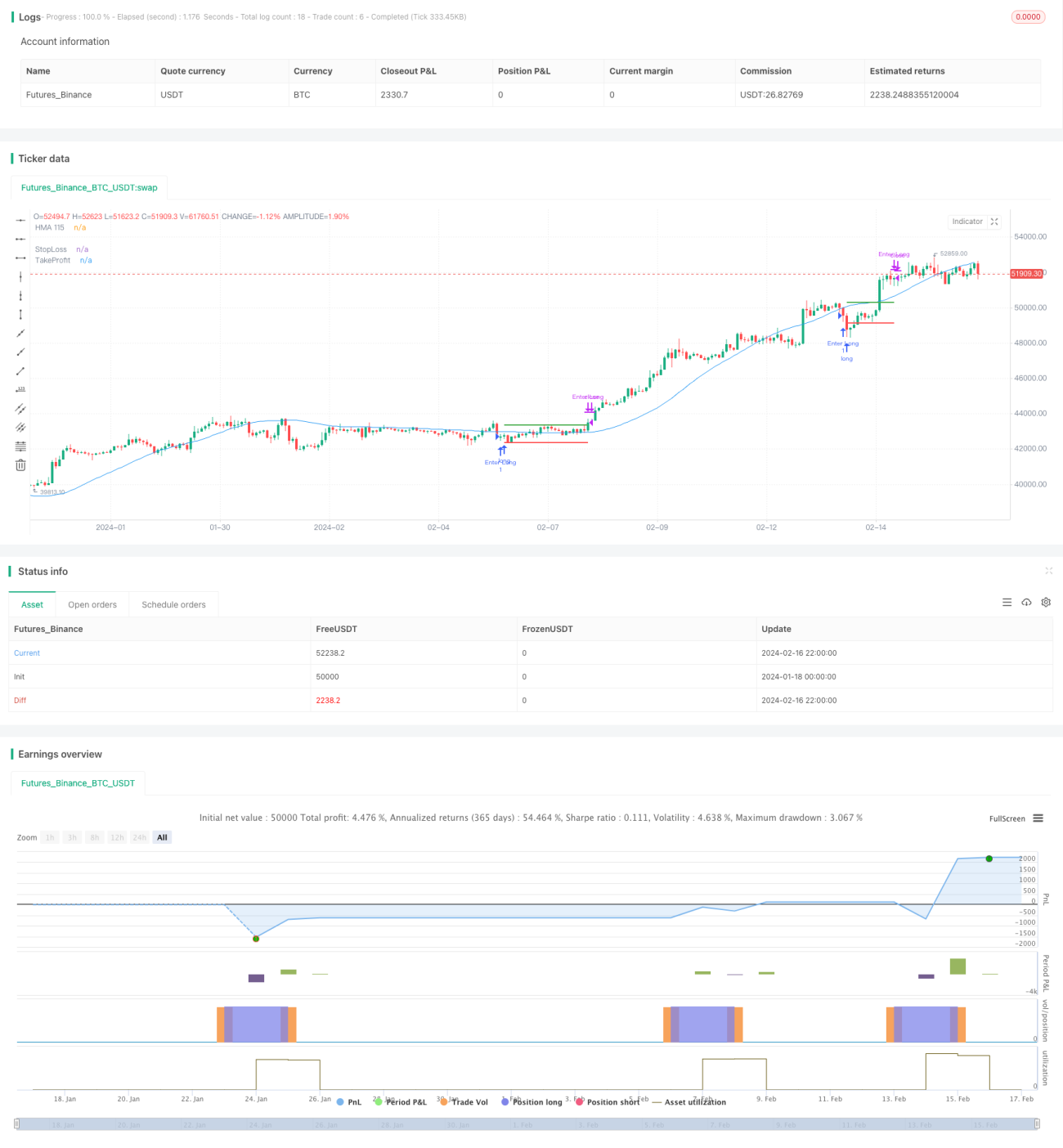
Task: Select the All zoom range button
Action: (162, 837)
